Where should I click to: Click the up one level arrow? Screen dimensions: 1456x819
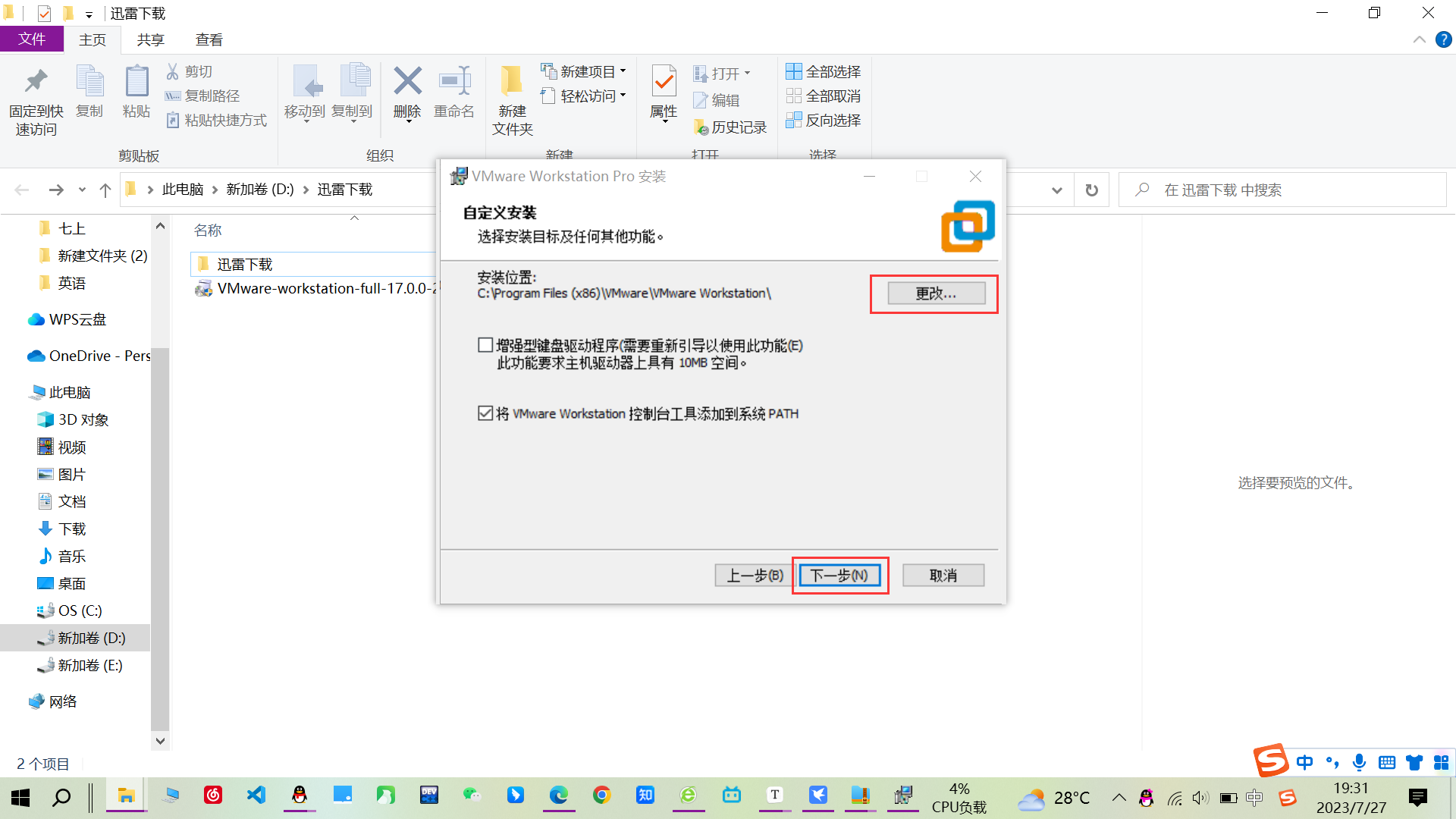pos(105,190)
